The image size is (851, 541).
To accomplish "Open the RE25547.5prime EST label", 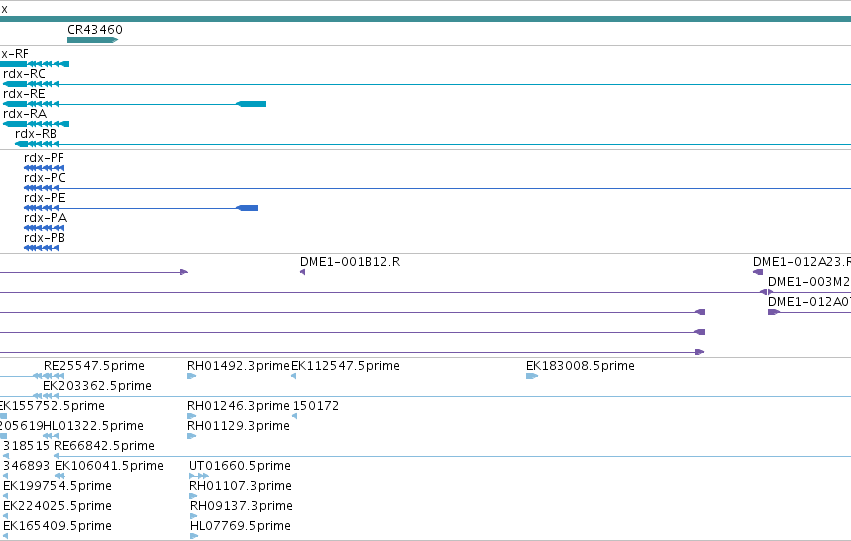I will click(94, 366).
